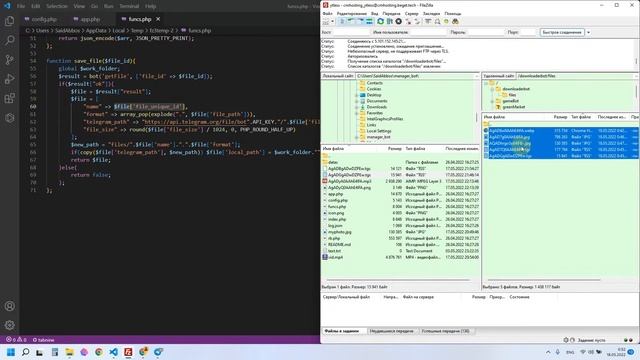The image size is (640, 360).
Task: Toggle directory comparison in FileZilla
Action: click(437, 21)
